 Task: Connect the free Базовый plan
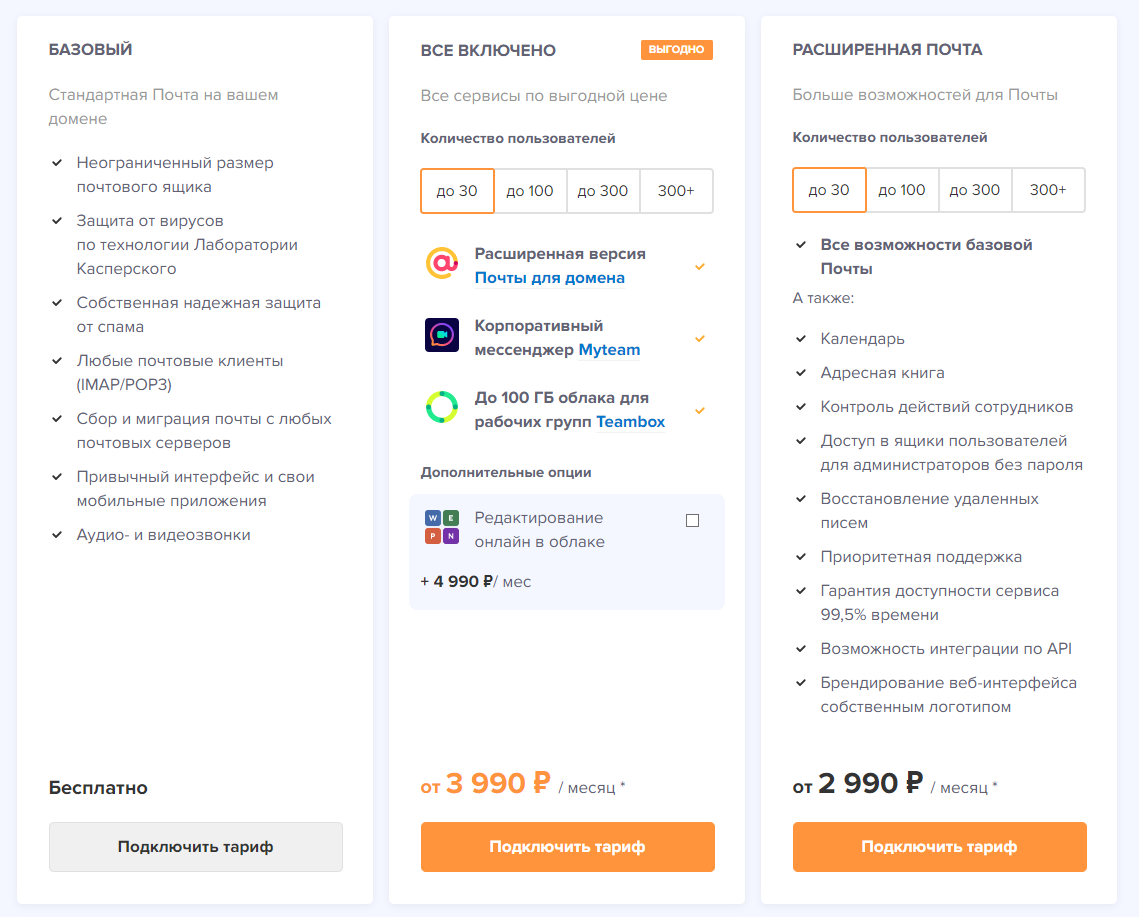196,847
